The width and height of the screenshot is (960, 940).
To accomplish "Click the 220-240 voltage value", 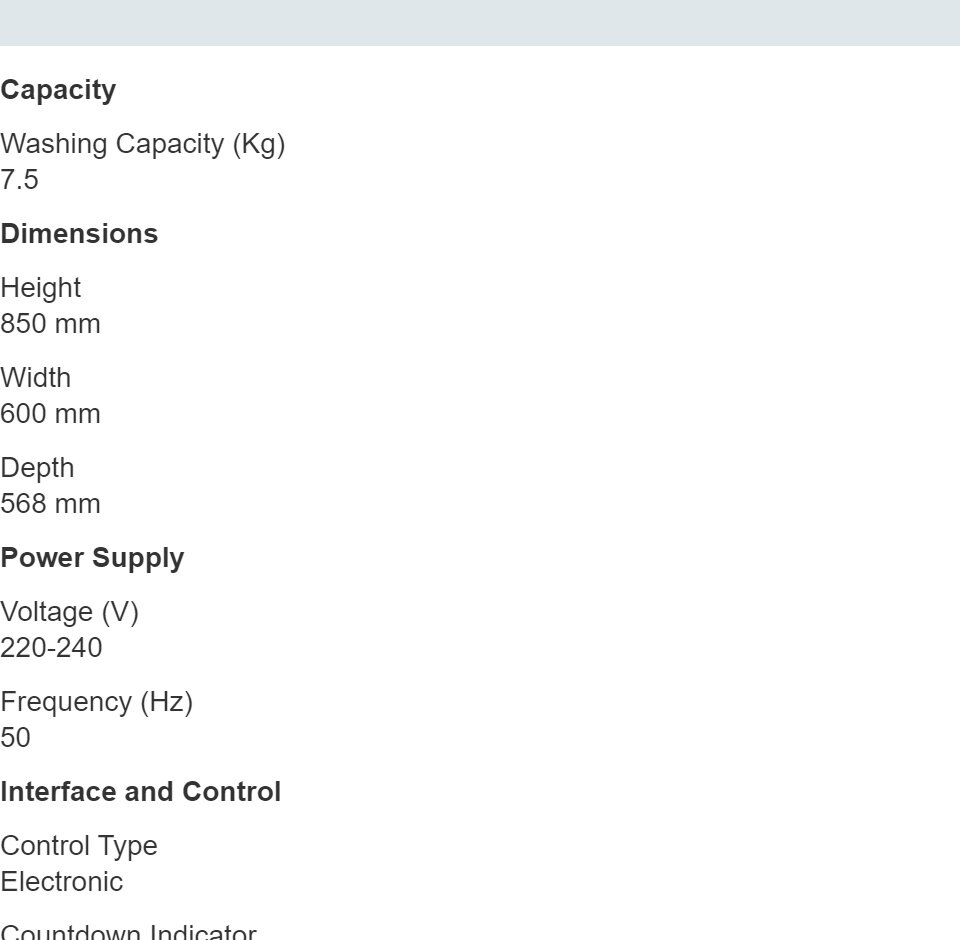I will click(51, 648).
